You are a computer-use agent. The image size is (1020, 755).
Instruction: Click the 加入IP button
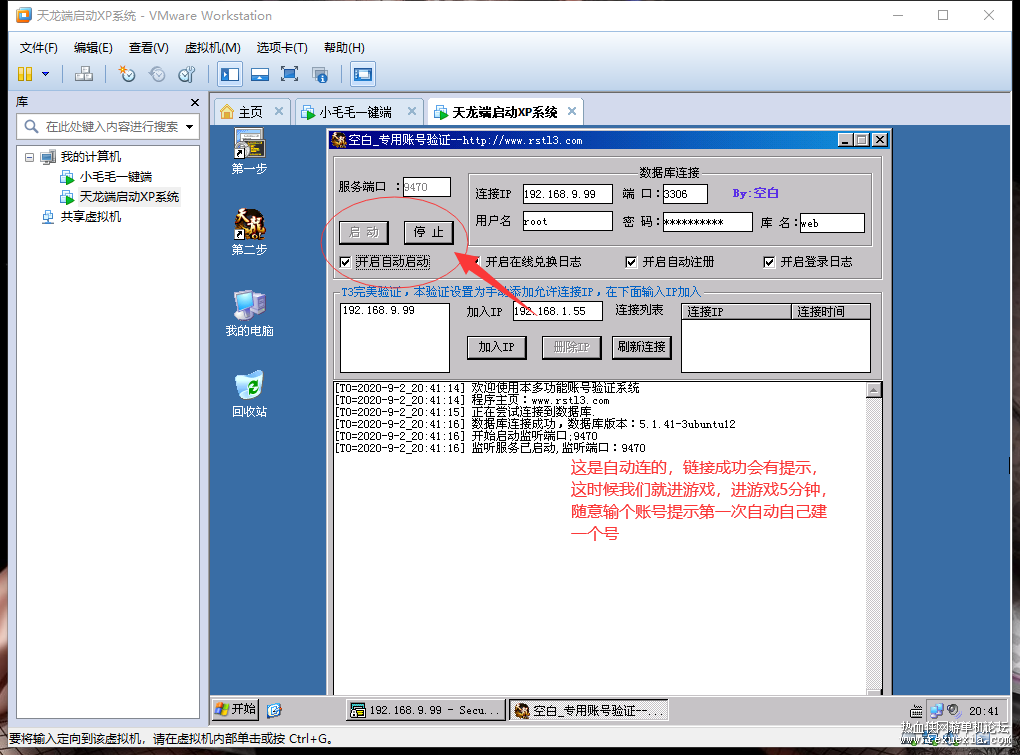tap(496, 347)
